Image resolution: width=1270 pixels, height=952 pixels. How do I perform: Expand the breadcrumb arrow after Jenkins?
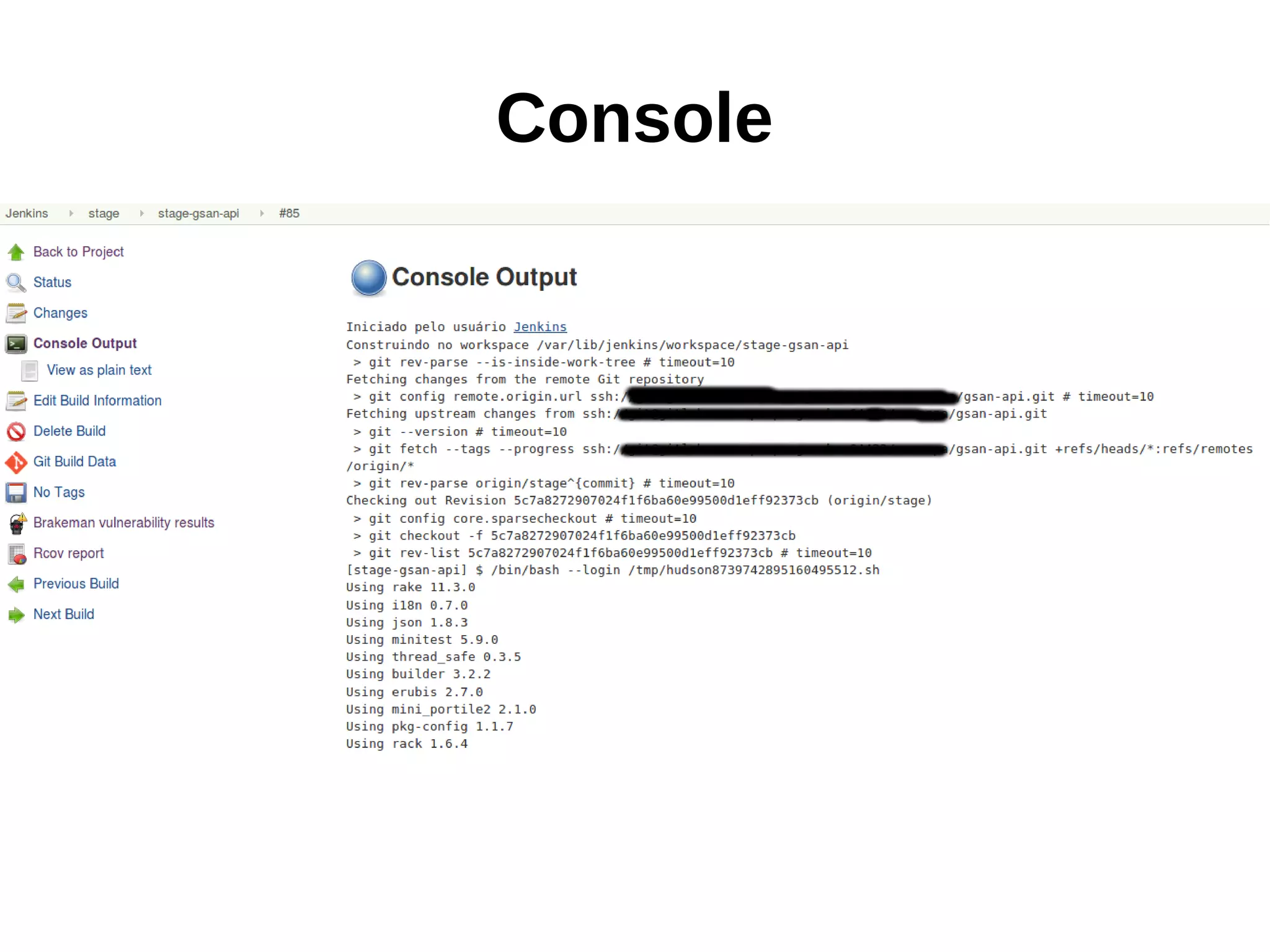point(71,213)
